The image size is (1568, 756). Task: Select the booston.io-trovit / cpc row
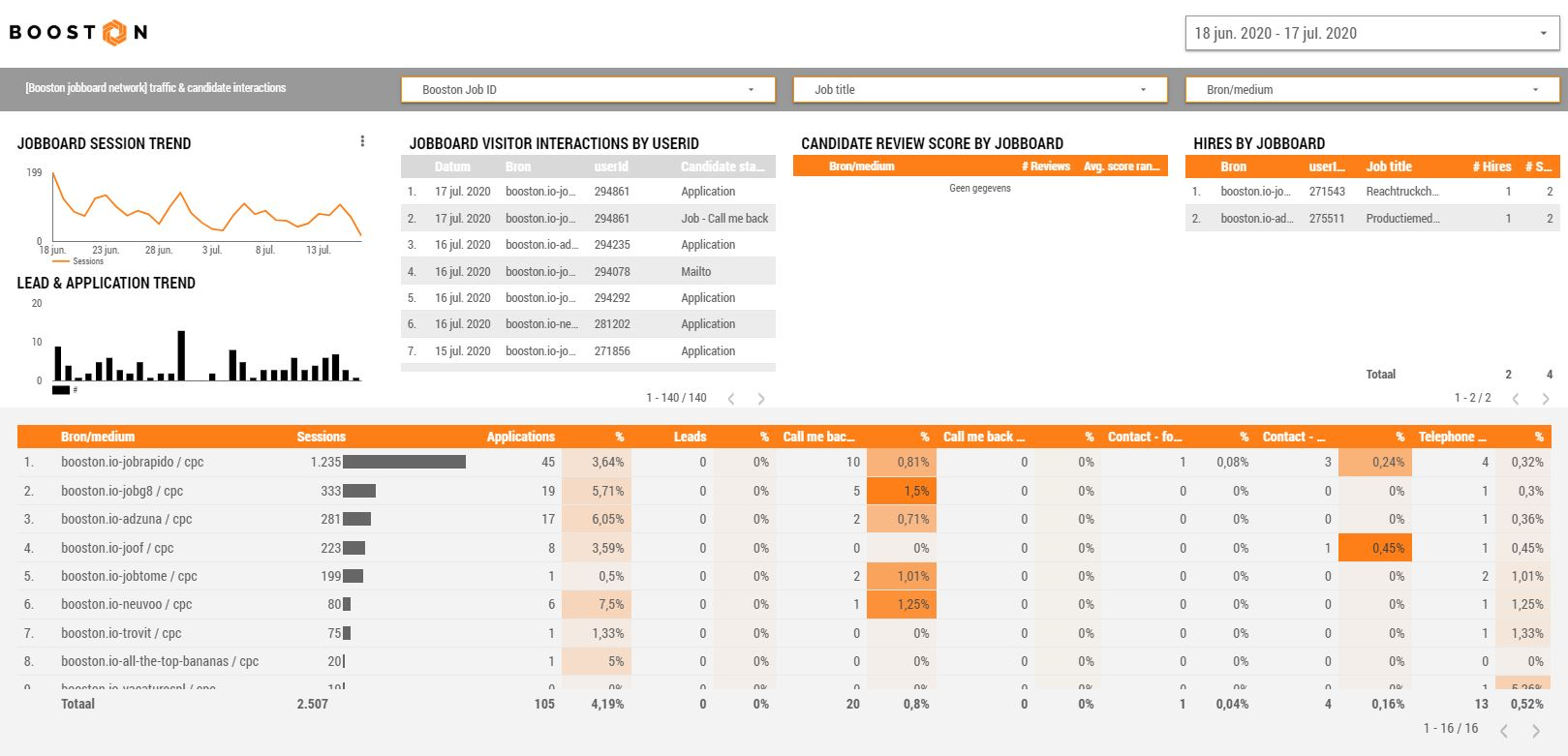point(784,633)
